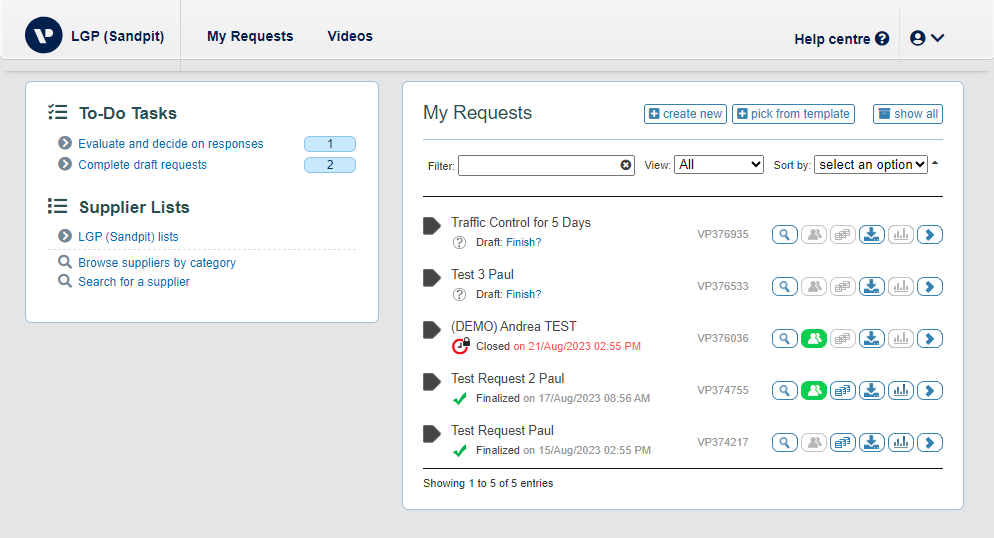This screenshot has width=994, height=538.
Task: Expand the user account menu
Action: pos(927,38)
